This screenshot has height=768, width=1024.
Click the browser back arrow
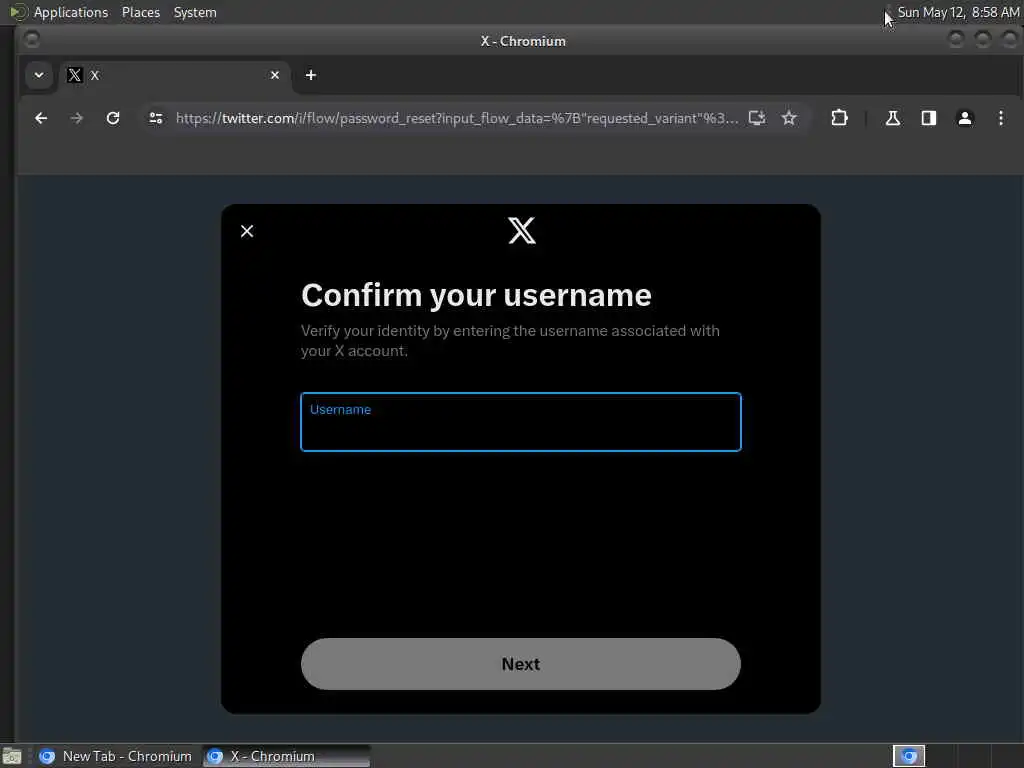(41, 118)
